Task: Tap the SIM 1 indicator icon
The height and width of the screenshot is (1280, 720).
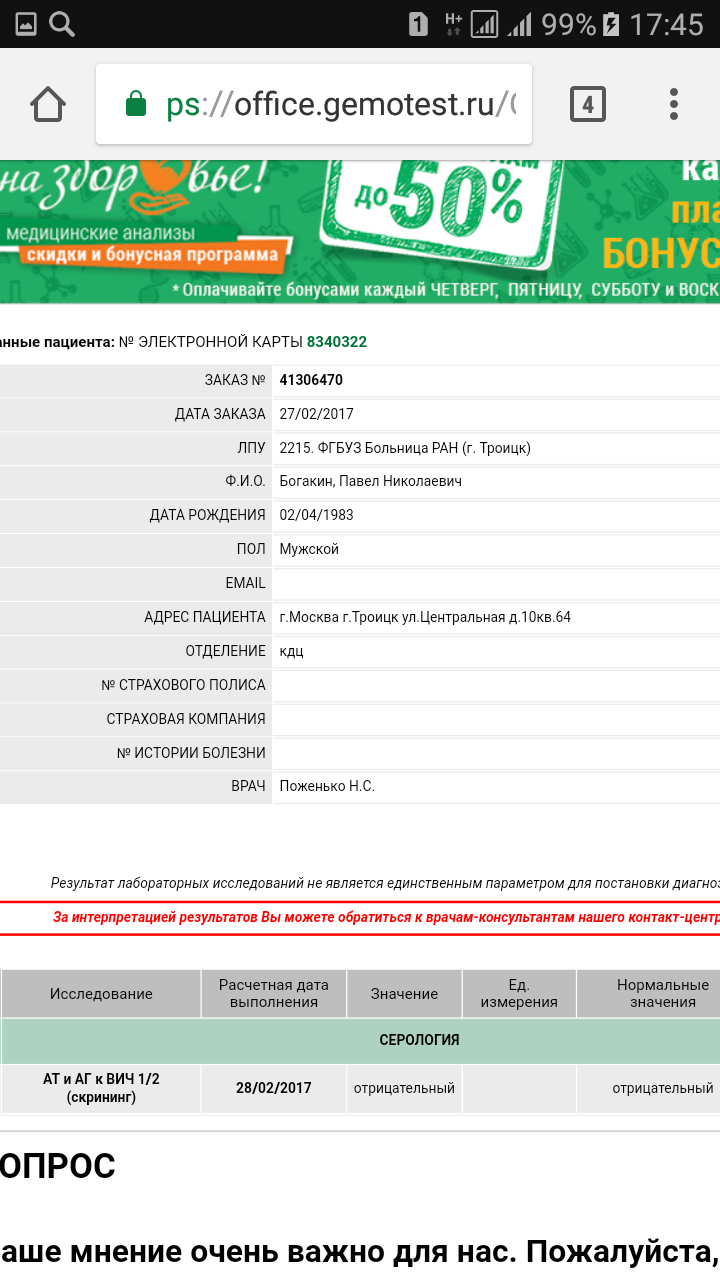Action: pos(418,24)
